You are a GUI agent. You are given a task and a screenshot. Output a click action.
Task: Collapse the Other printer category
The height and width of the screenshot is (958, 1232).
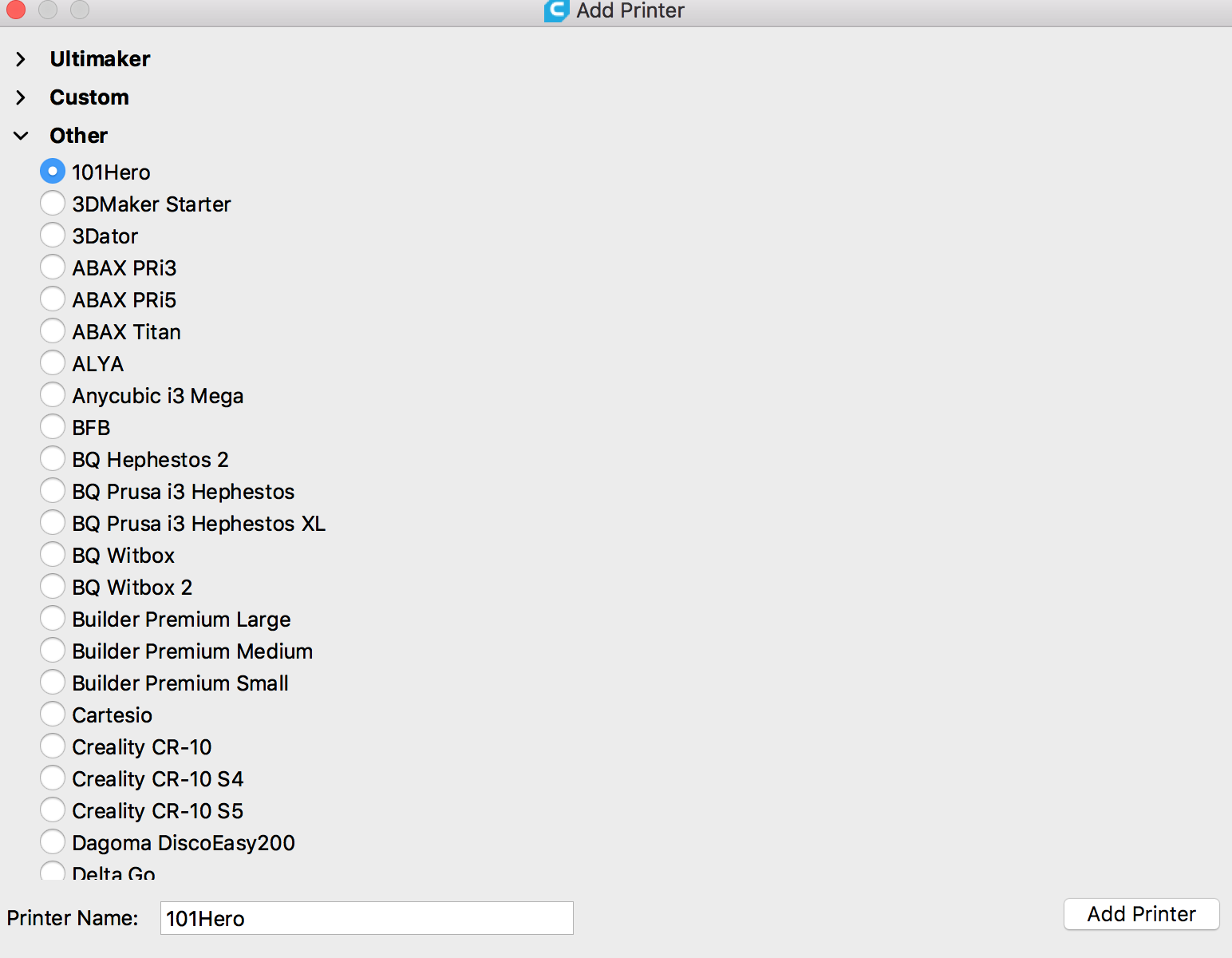(22, 136)
